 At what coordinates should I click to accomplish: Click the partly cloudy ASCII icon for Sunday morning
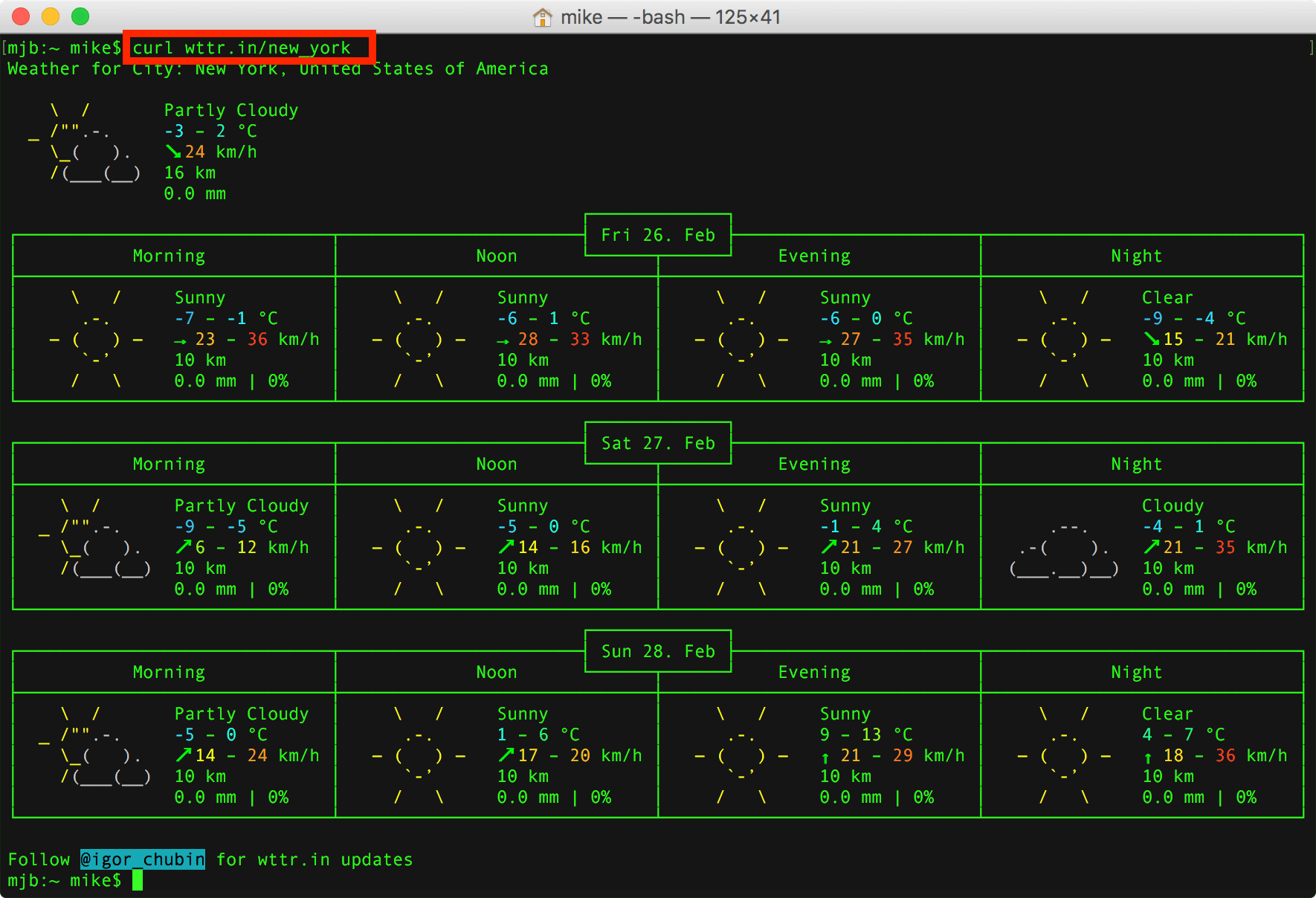pos(94,746)
